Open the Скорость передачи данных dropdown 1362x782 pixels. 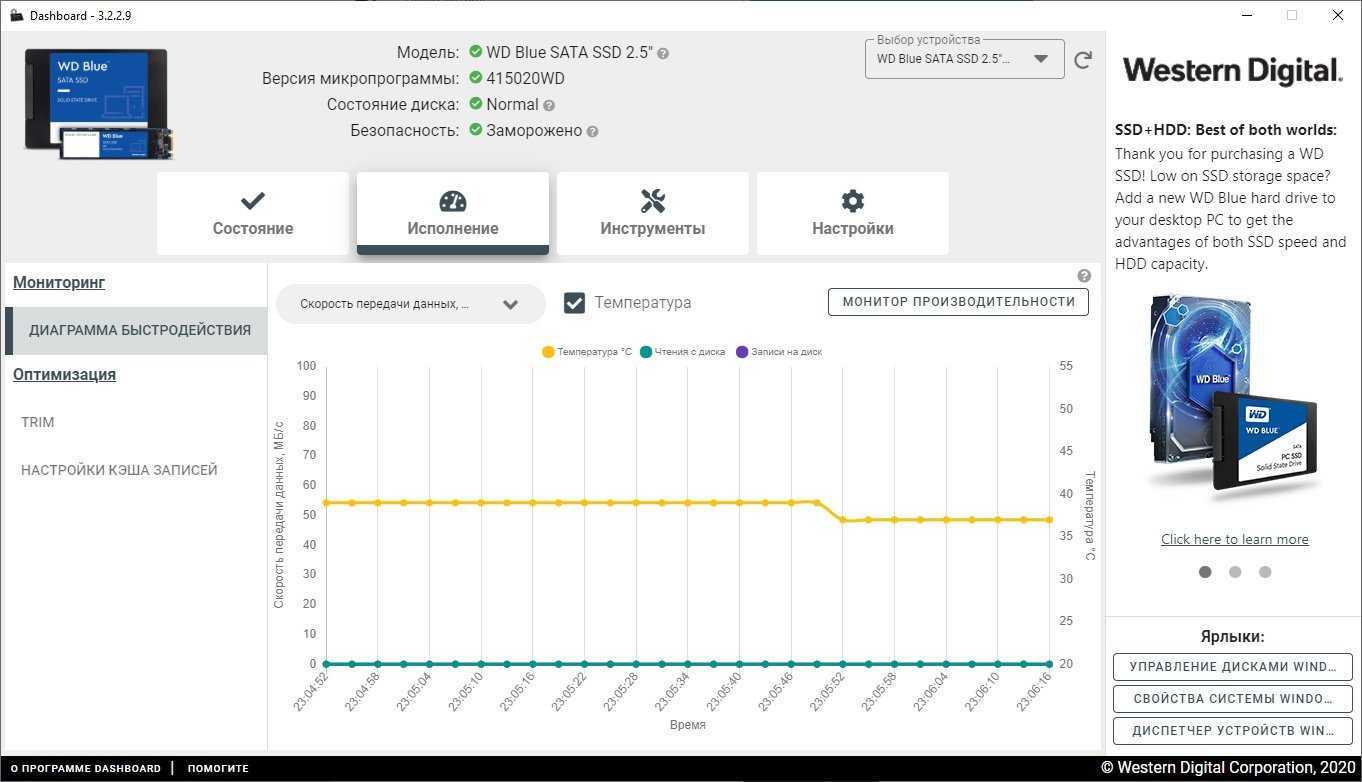[410, 304]
